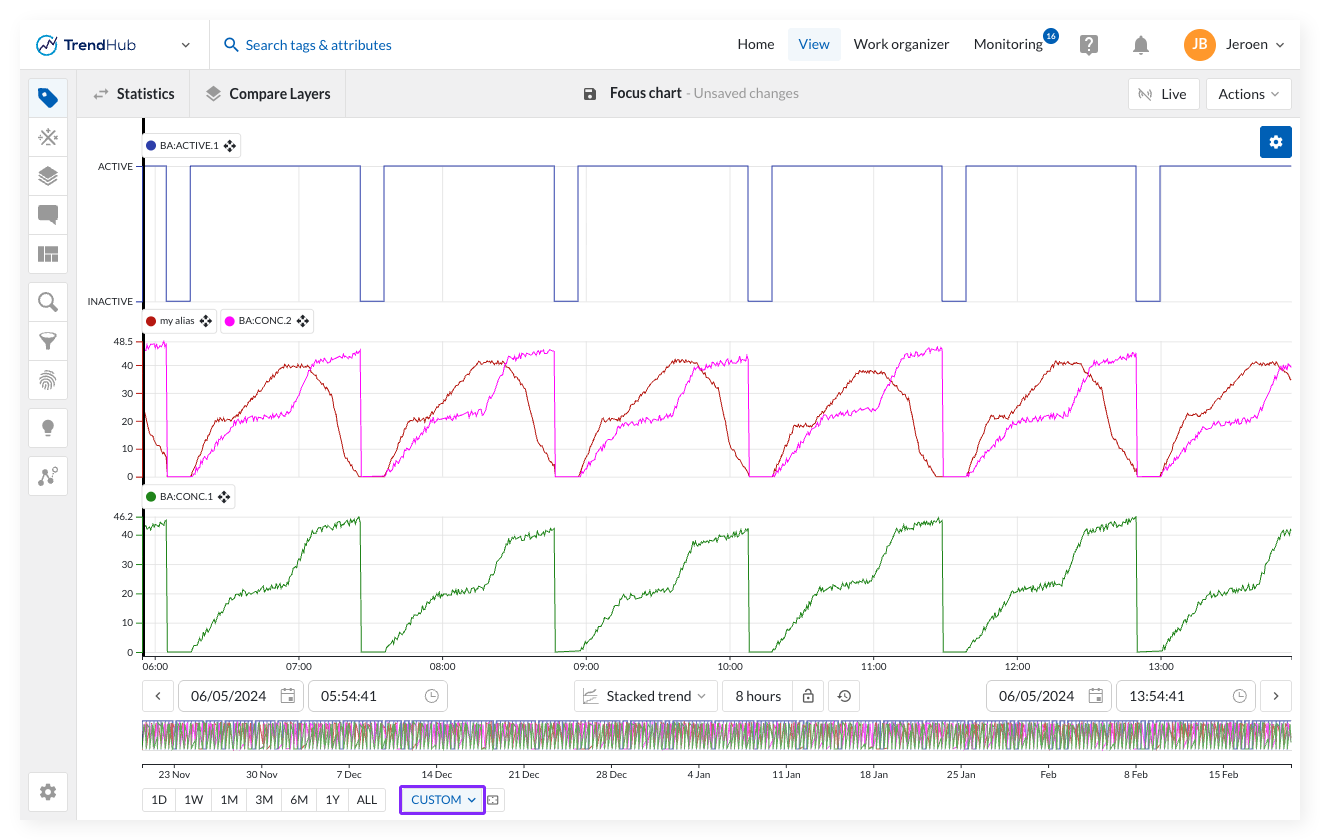The height and width of the screenshot is (840, 1320).
Task: Select the 1W time range preset
Action: (x=193, y=800)
